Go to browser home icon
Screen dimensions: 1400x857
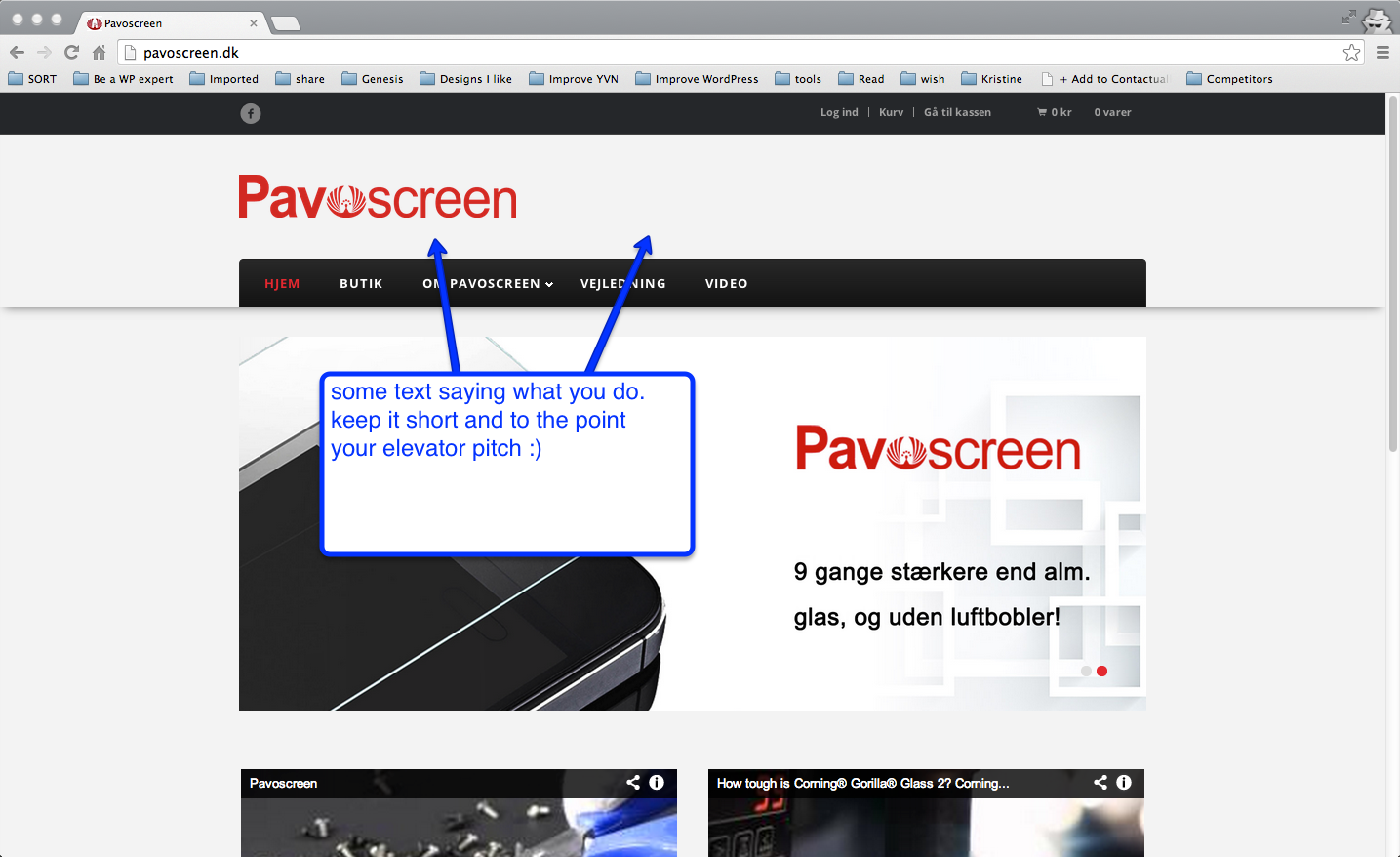point(99,52)
